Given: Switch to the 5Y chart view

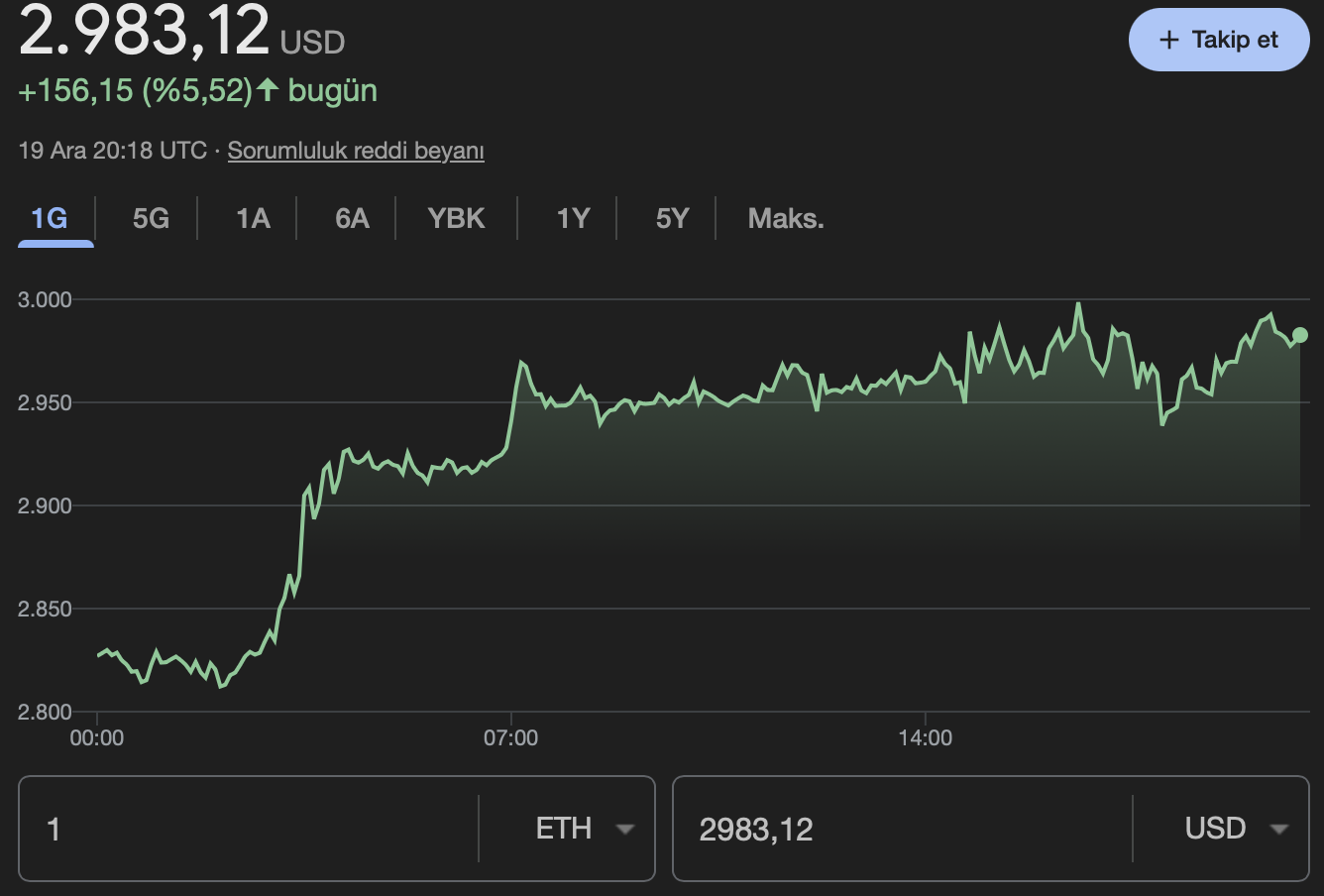Looking at the screenshot, I should [x=672, y=218].
